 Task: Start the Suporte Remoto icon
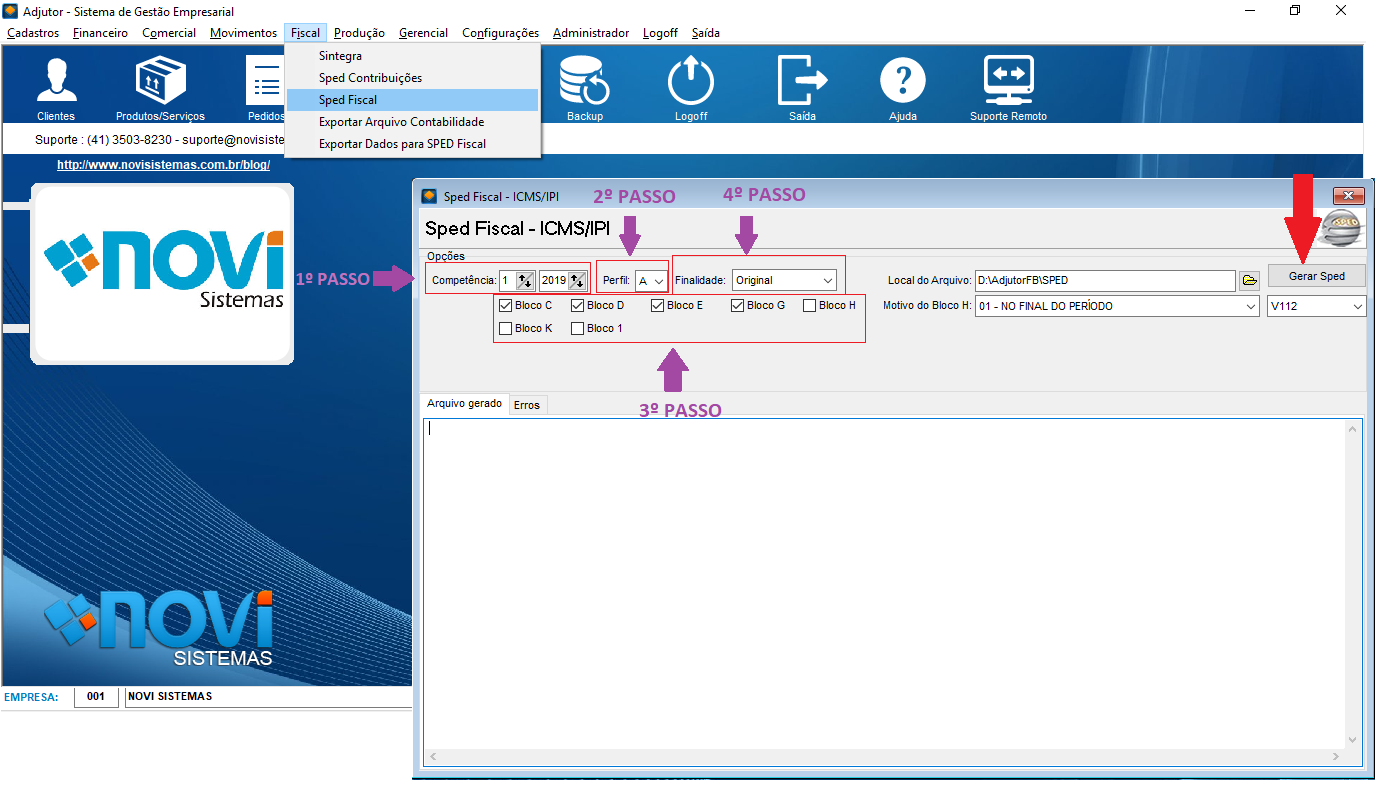tap(1008, 88)
